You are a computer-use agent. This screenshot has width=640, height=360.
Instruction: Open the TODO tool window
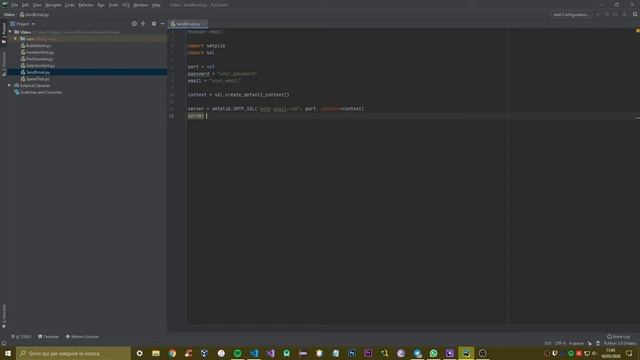click(x=21, y=337)
